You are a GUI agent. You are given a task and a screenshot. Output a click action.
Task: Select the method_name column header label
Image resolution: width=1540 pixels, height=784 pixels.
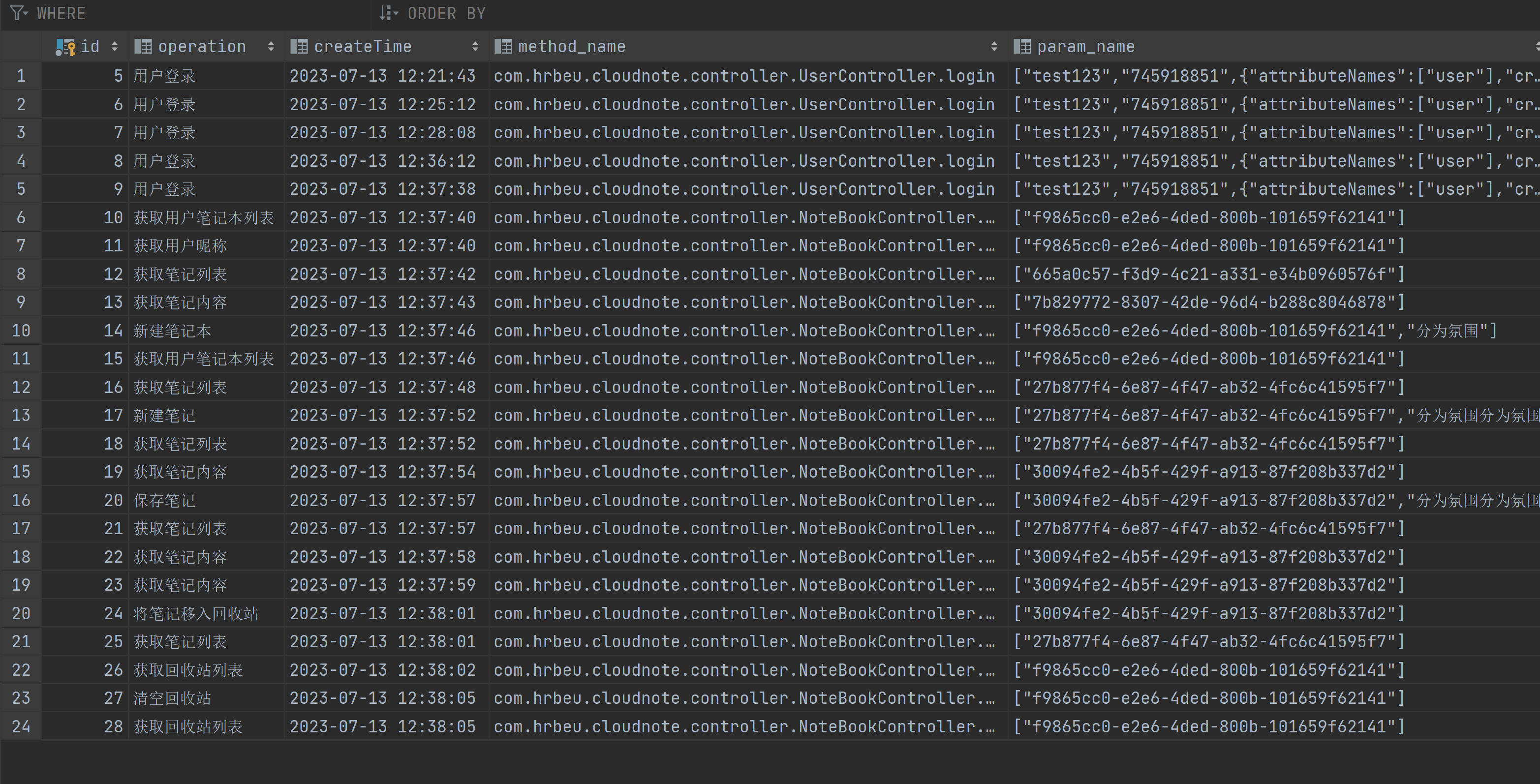click(x=571, y=47)
